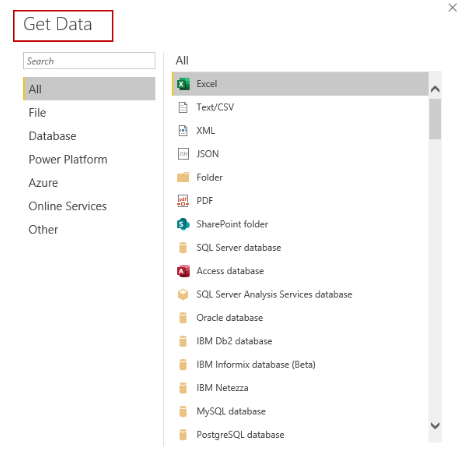Click the JSON file icon
Screen dimensions: 462x466
[183, 154]
